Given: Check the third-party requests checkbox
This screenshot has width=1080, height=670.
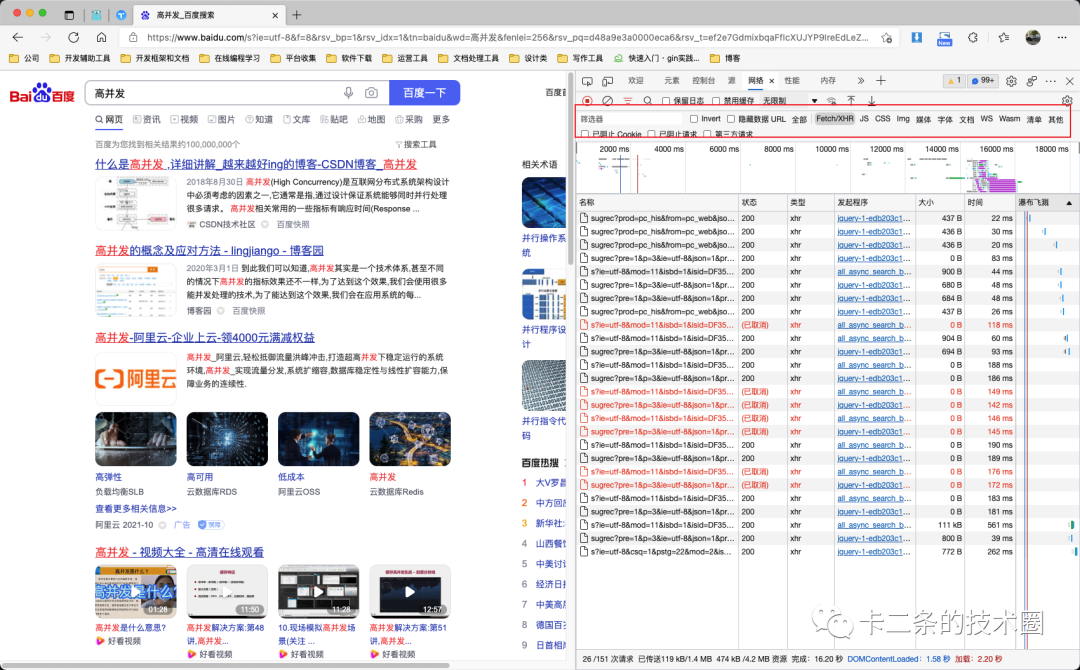Looking at the screenshot, I should (707, 134).
